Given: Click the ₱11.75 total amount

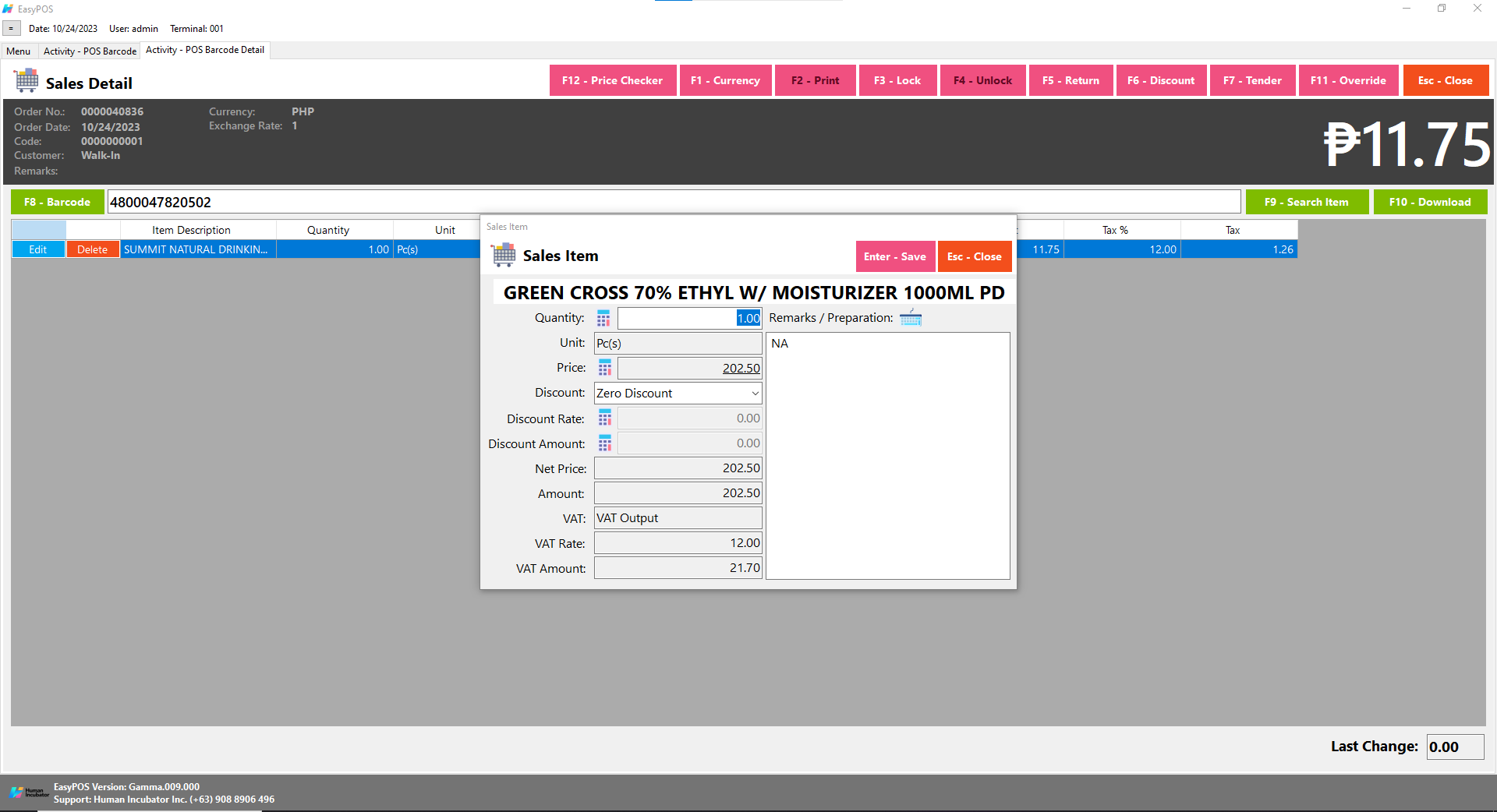Looking at the screenshot, I should [x=1407, y=144].
